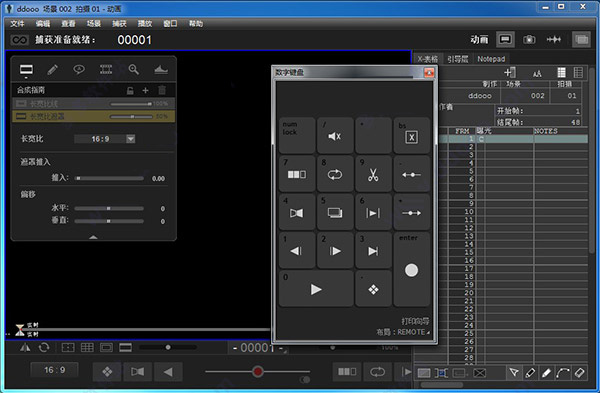This screenshot has height=393, width=600.
Task: Switch to the 引导层 tab
Action: coord(458,59)
